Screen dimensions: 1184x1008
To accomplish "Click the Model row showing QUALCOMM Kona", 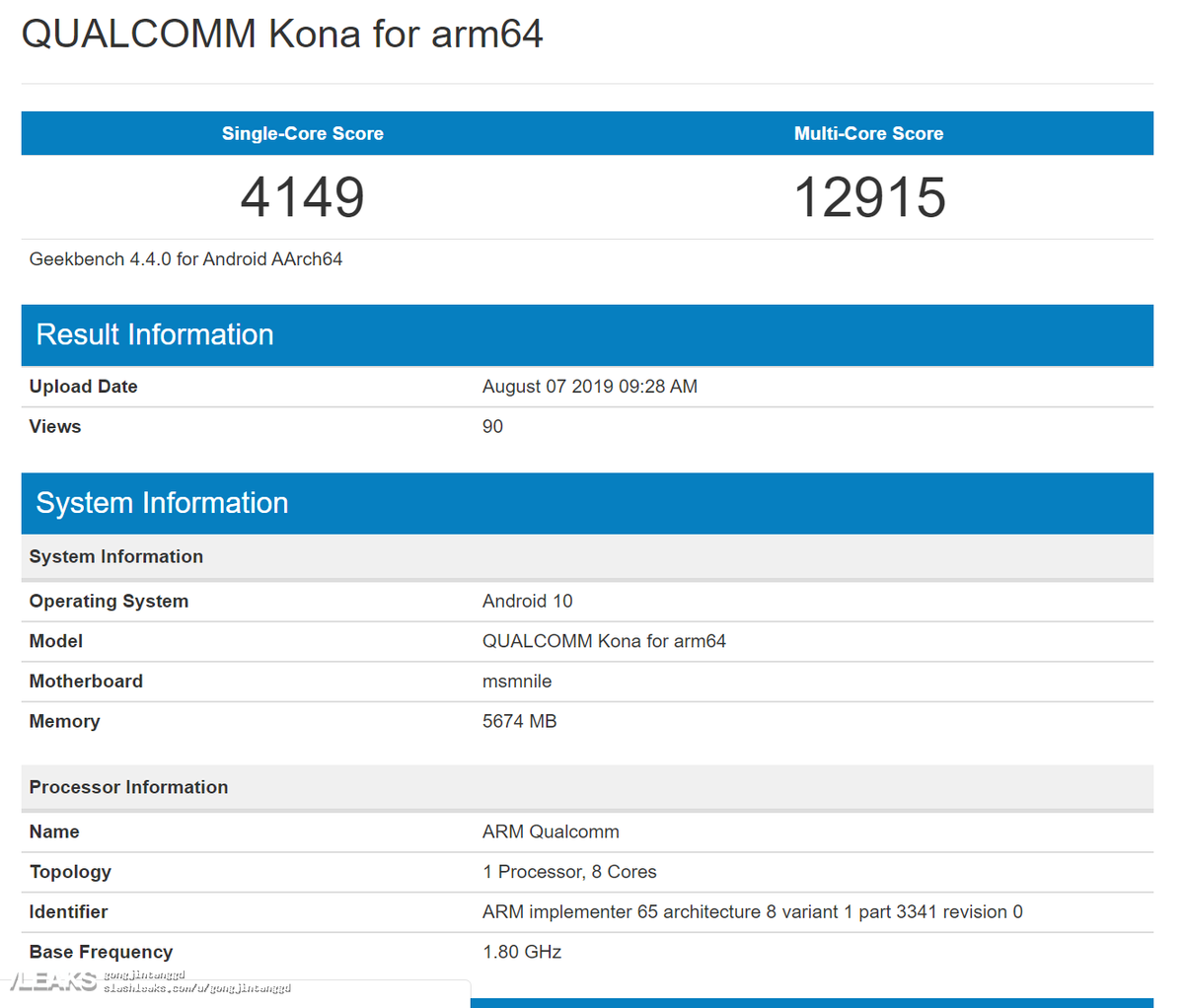I will click(x=604, y=640).
